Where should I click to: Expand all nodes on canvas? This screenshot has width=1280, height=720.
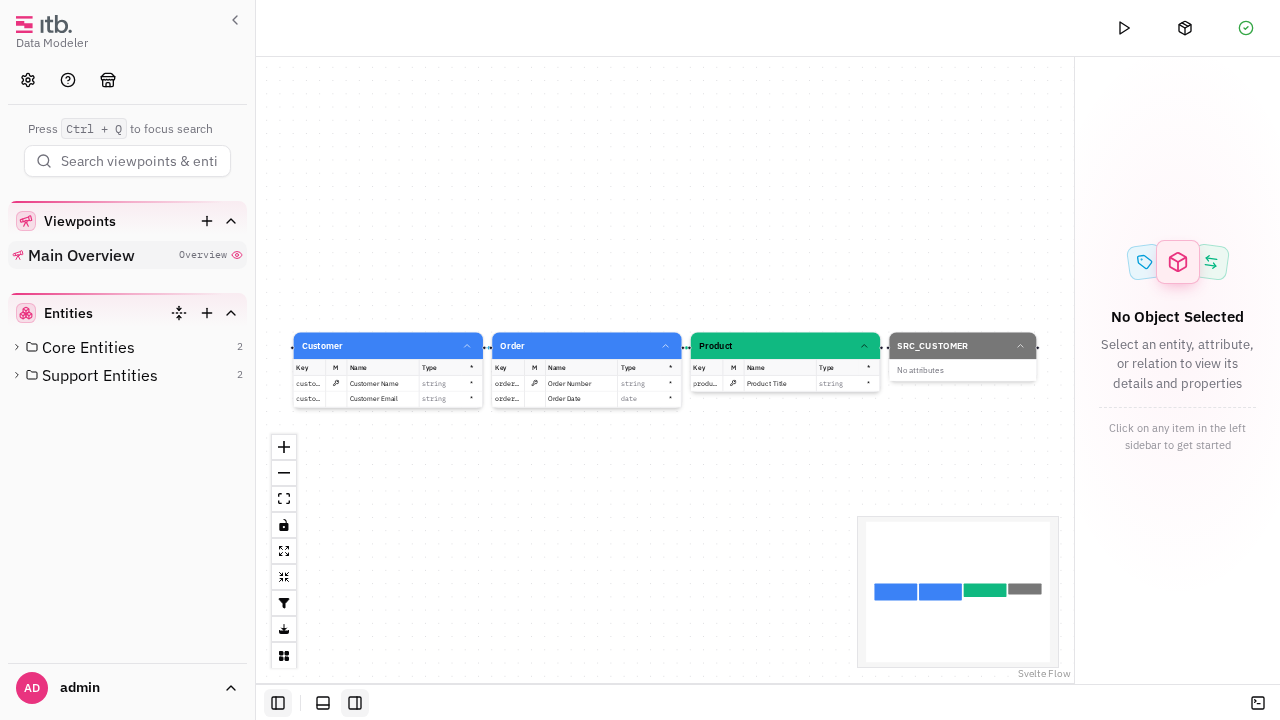pos(284,551)
